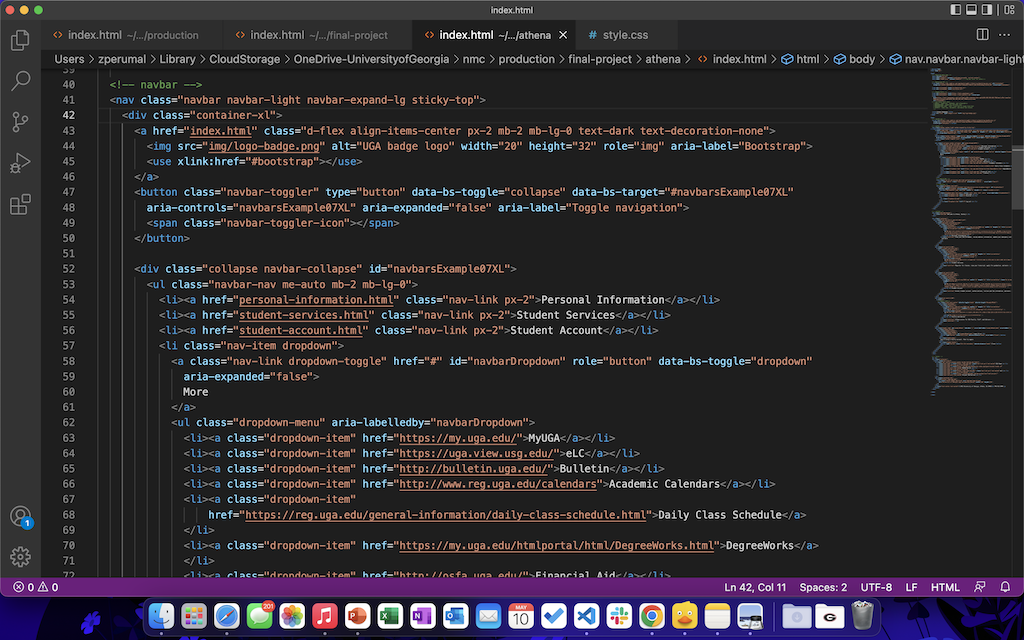
Task: Expand nav.navbar symbol breadcrumb
Action: tap(956, 59)
